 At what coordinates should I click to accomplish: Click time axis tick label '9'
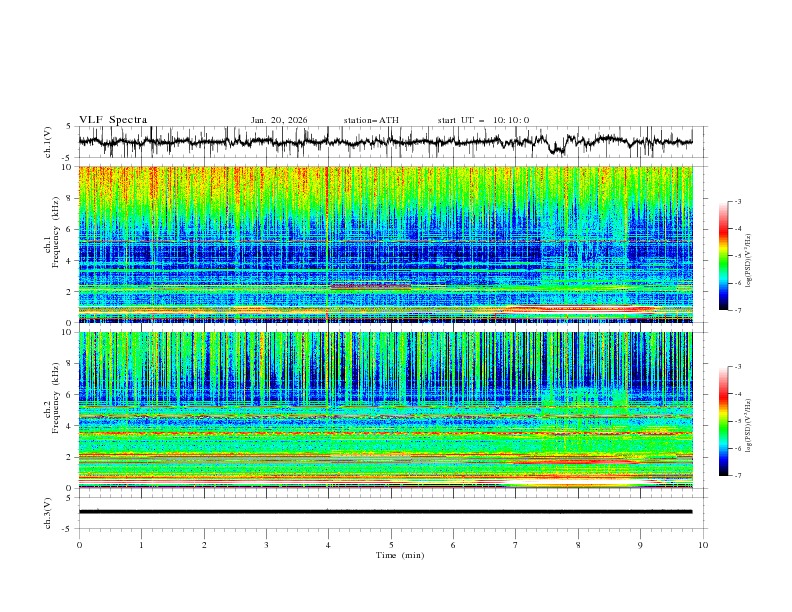[640, 545]
